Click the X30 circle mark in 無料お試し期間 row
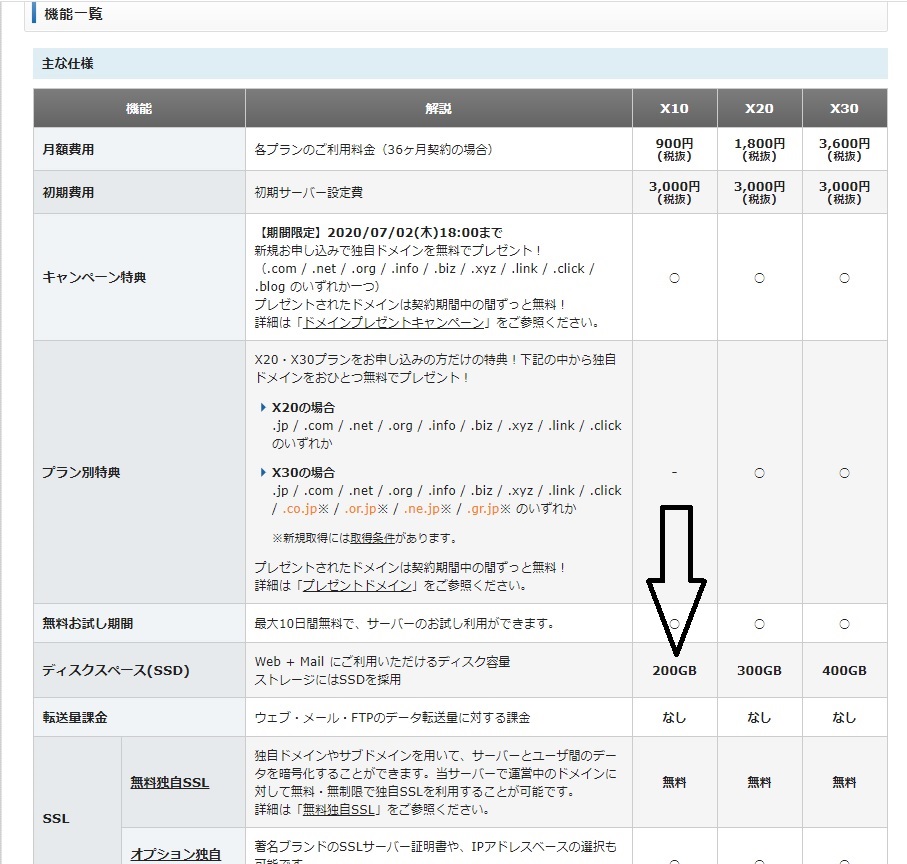 click(844, 623)
